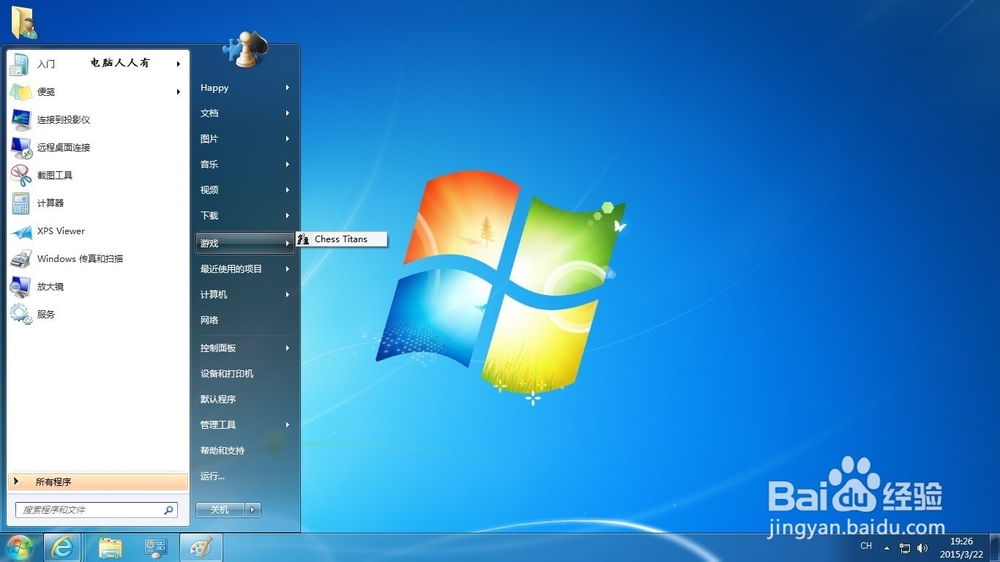Click the Windows 传真和扫描 text label
The image size is (1000, 562).
80,258
